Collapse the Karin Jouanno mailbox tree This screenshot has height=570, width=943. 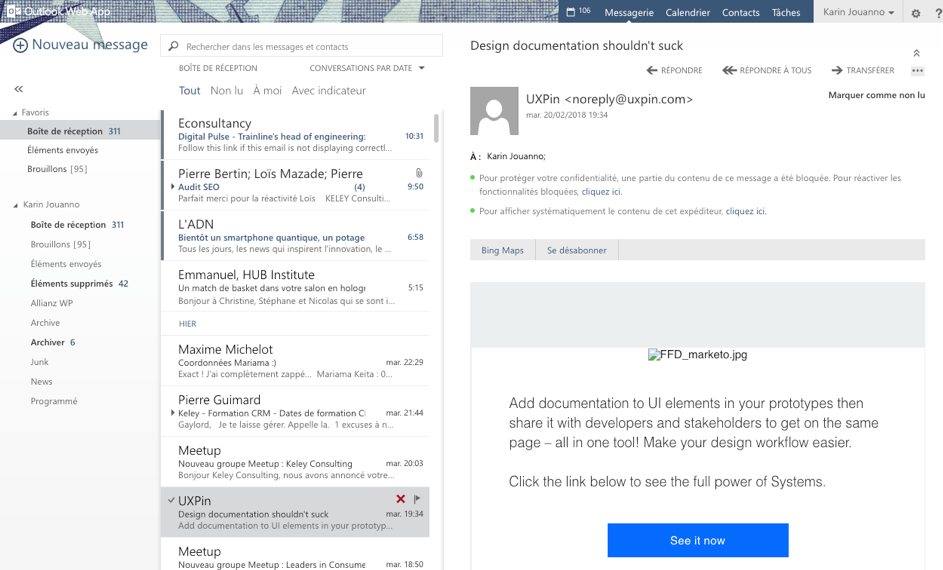16,205
